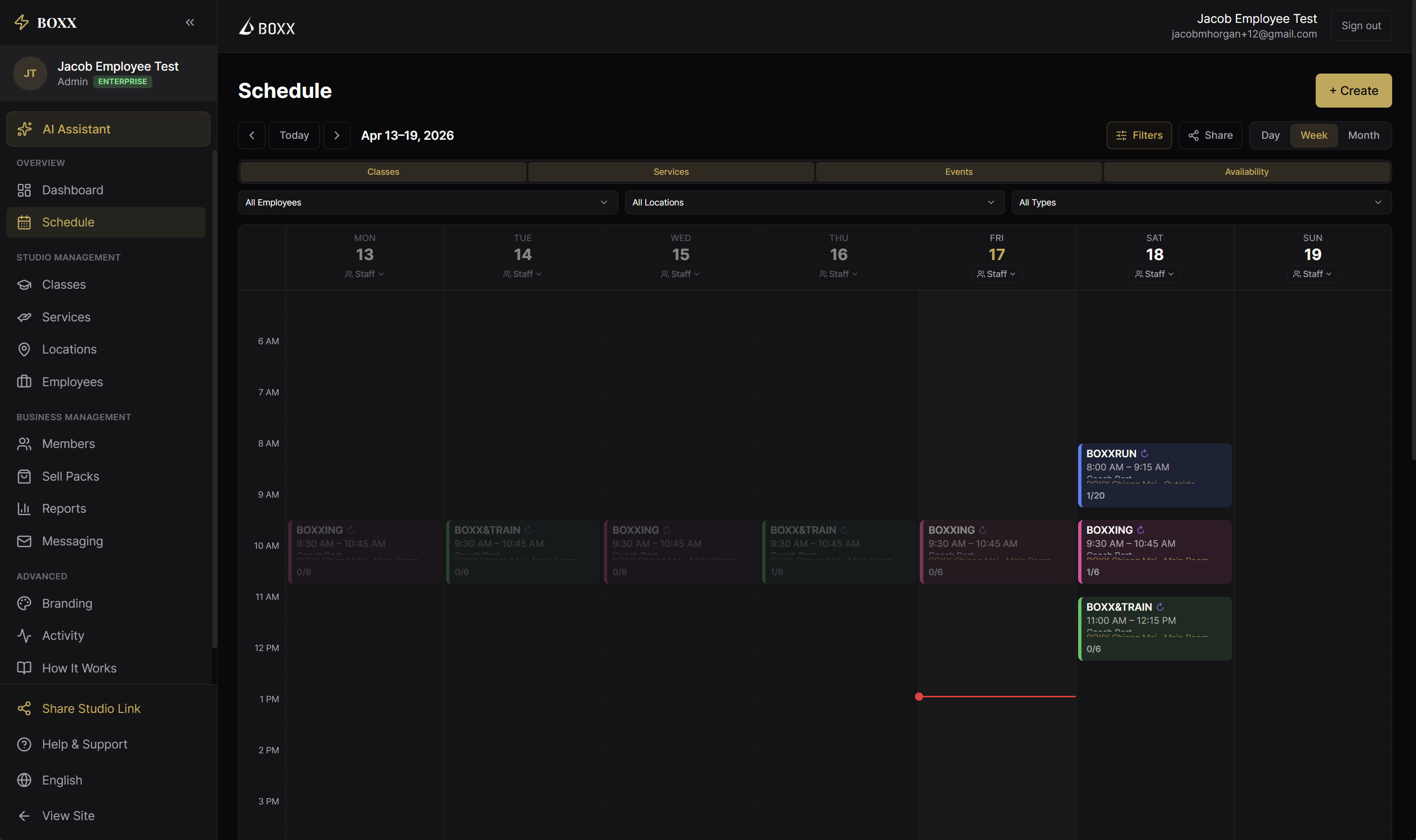Click the ENTERPRISE plan badge
This screenshot has height=840, width=1416.
[x=122, y=81]
